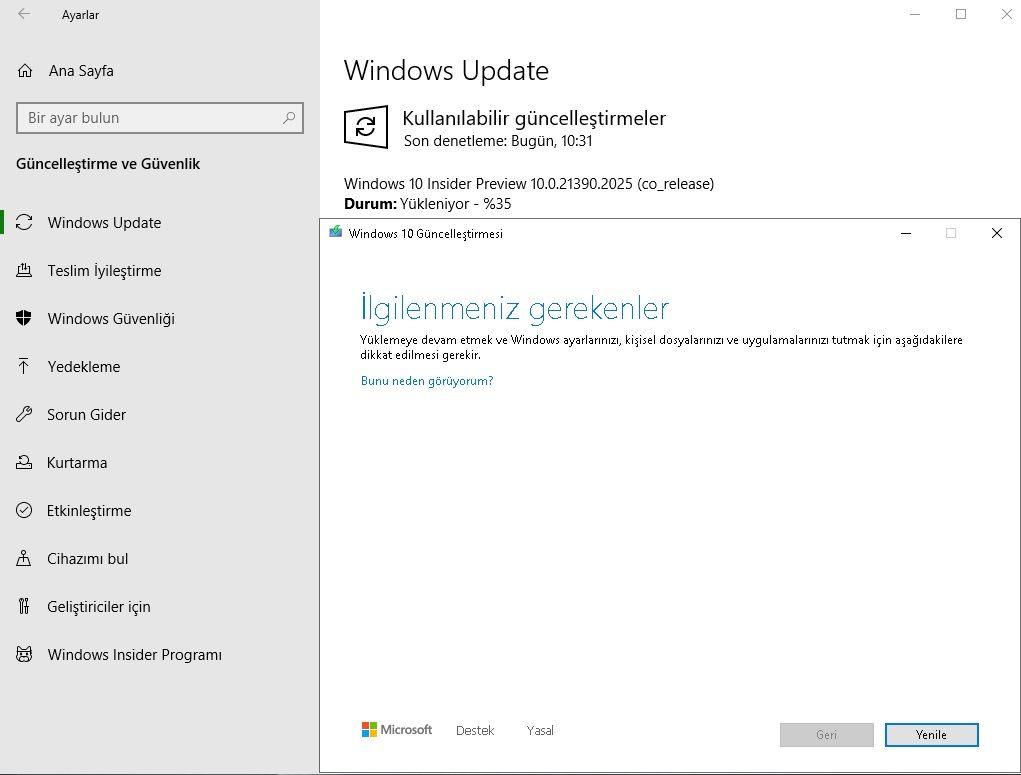The height and width of the screenshot is (775, 1021).
Task: Click the Ana Sayfa home icon
Action: pyautogui.click(x=25, y=71)
